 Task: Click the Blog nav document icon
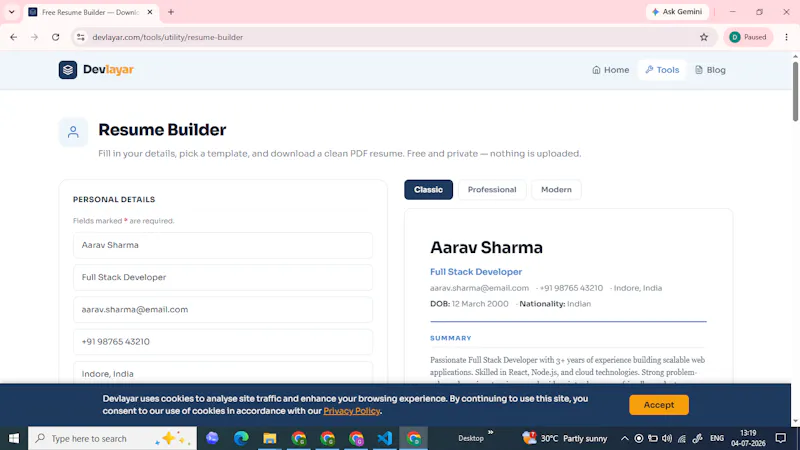(698, 70)
